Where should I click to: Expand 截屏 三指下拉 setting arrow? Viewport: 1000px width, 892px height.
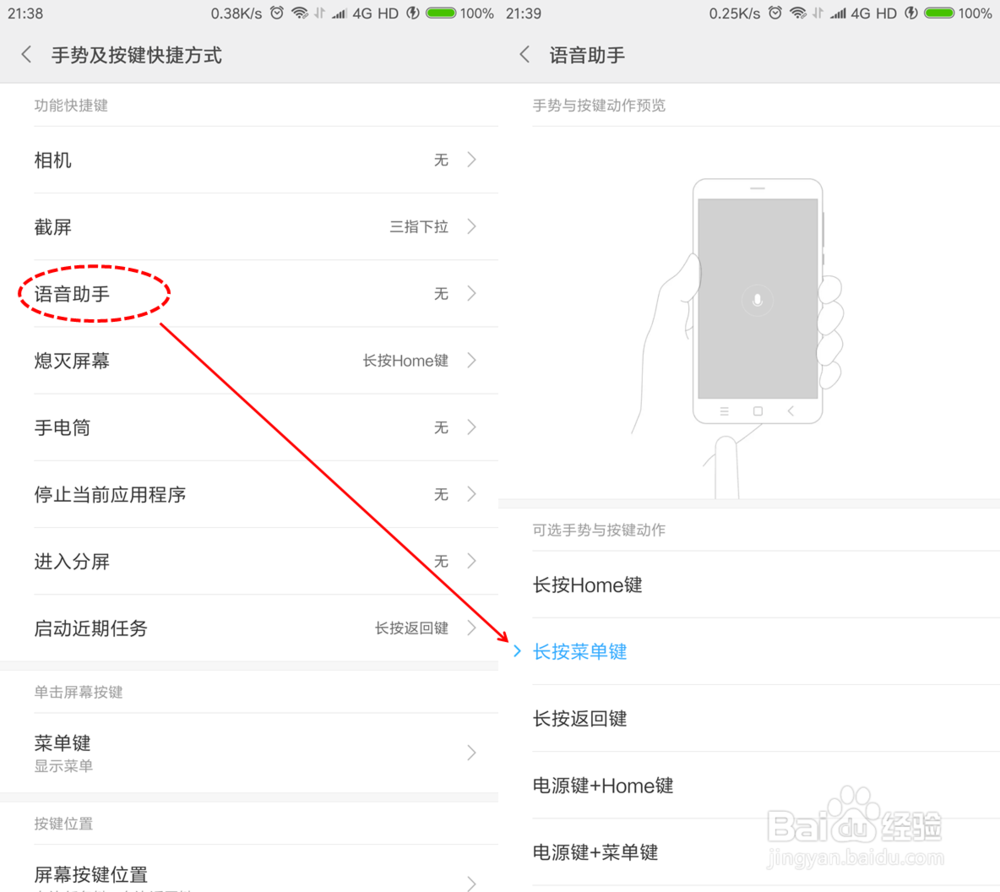click(471, 226)
